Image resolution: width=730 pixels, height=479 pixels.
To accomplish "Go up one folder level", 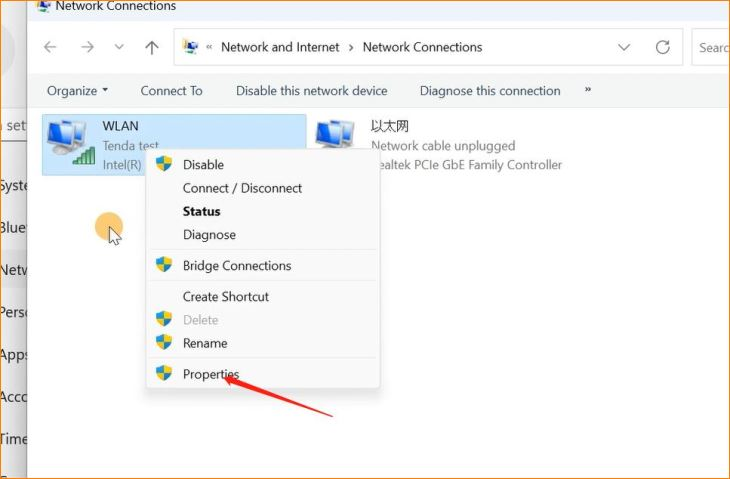I will click(152, 47).
